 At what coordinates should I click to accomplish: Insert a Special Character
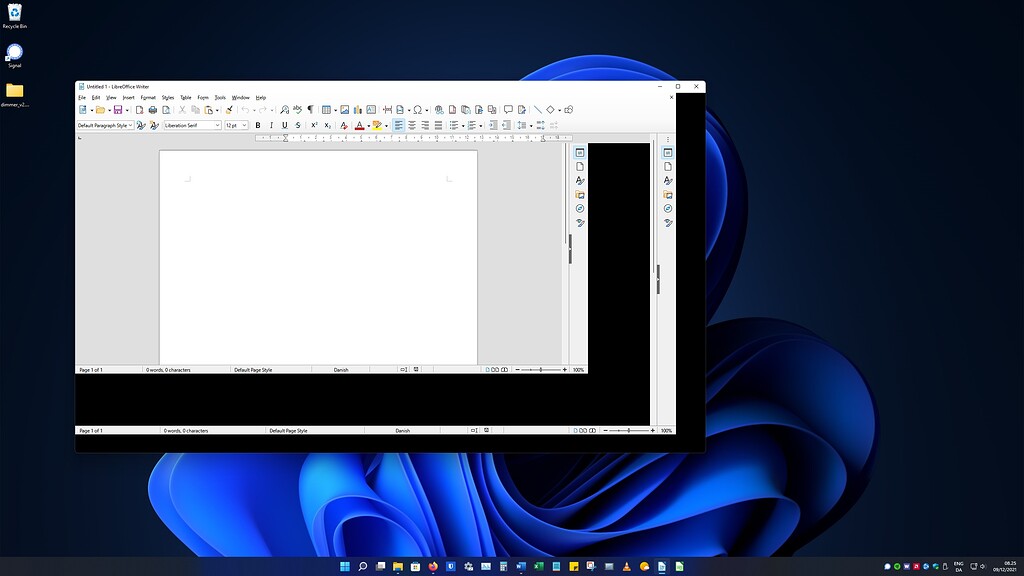[418, 111]
